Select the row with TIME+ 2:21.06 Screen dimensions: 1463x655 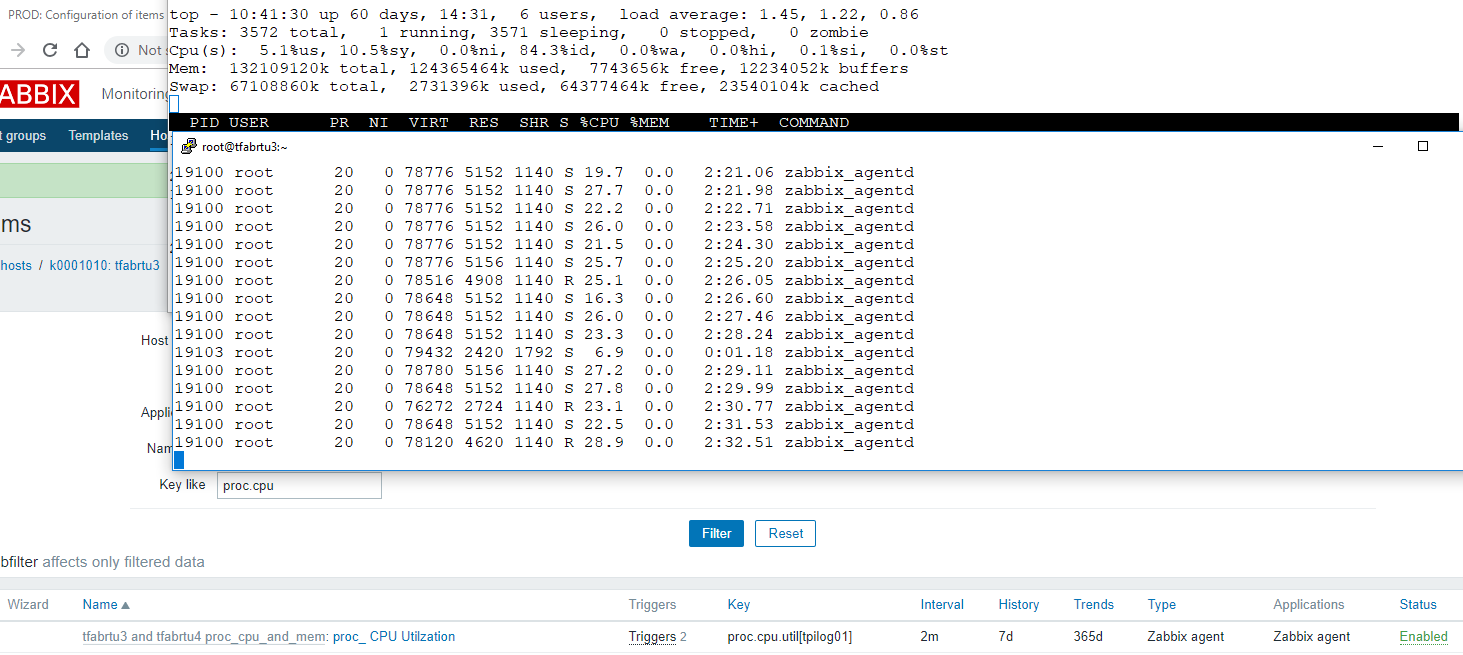pos(544,172)
